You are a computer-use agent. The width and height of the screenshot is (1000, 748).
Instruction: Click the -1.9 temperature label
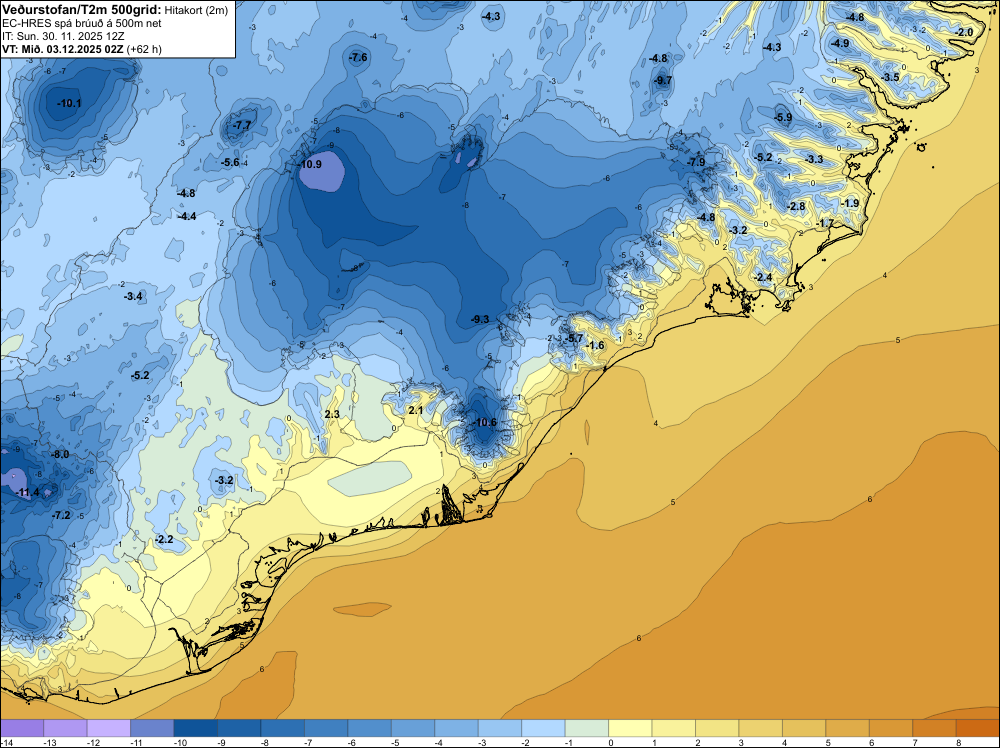click(850, 203)
